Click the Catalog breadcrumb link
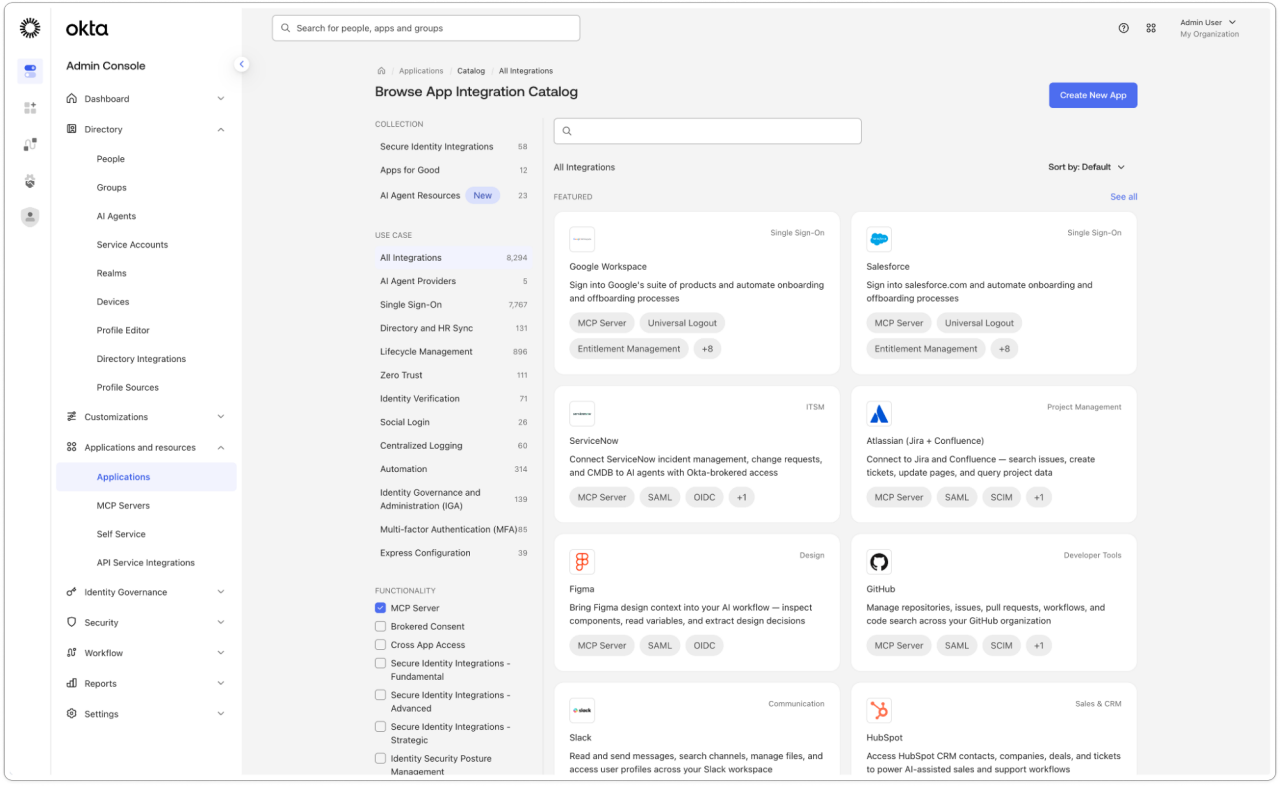Screen dimensions: 1280x786 [x=471, y=71]
